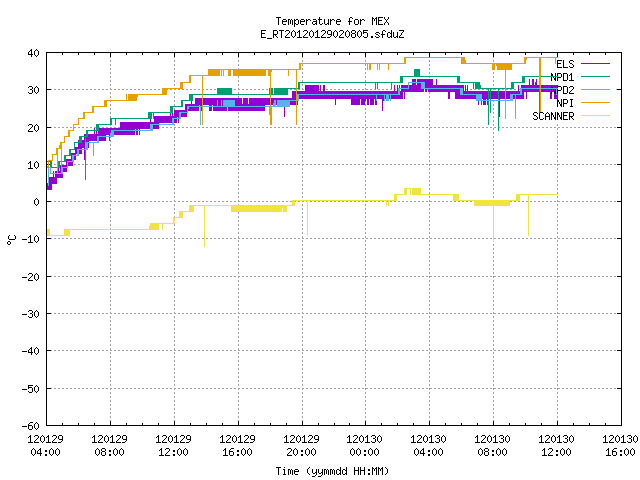Image resolution: width=640 pixels, height=480 pixels.
Task: Click the y-axis label -20
Action: (x=31, y=276)
